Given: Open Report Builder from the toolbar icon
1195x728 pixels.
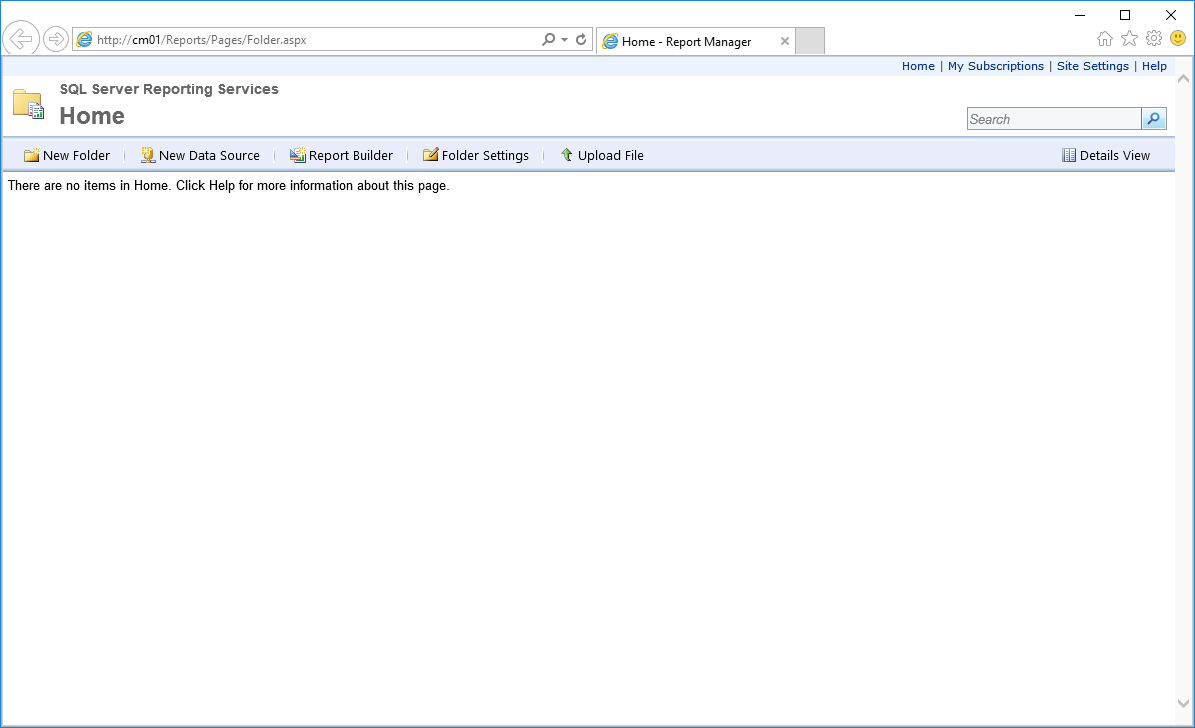Looking at the screenshot, I should point(296,155).
